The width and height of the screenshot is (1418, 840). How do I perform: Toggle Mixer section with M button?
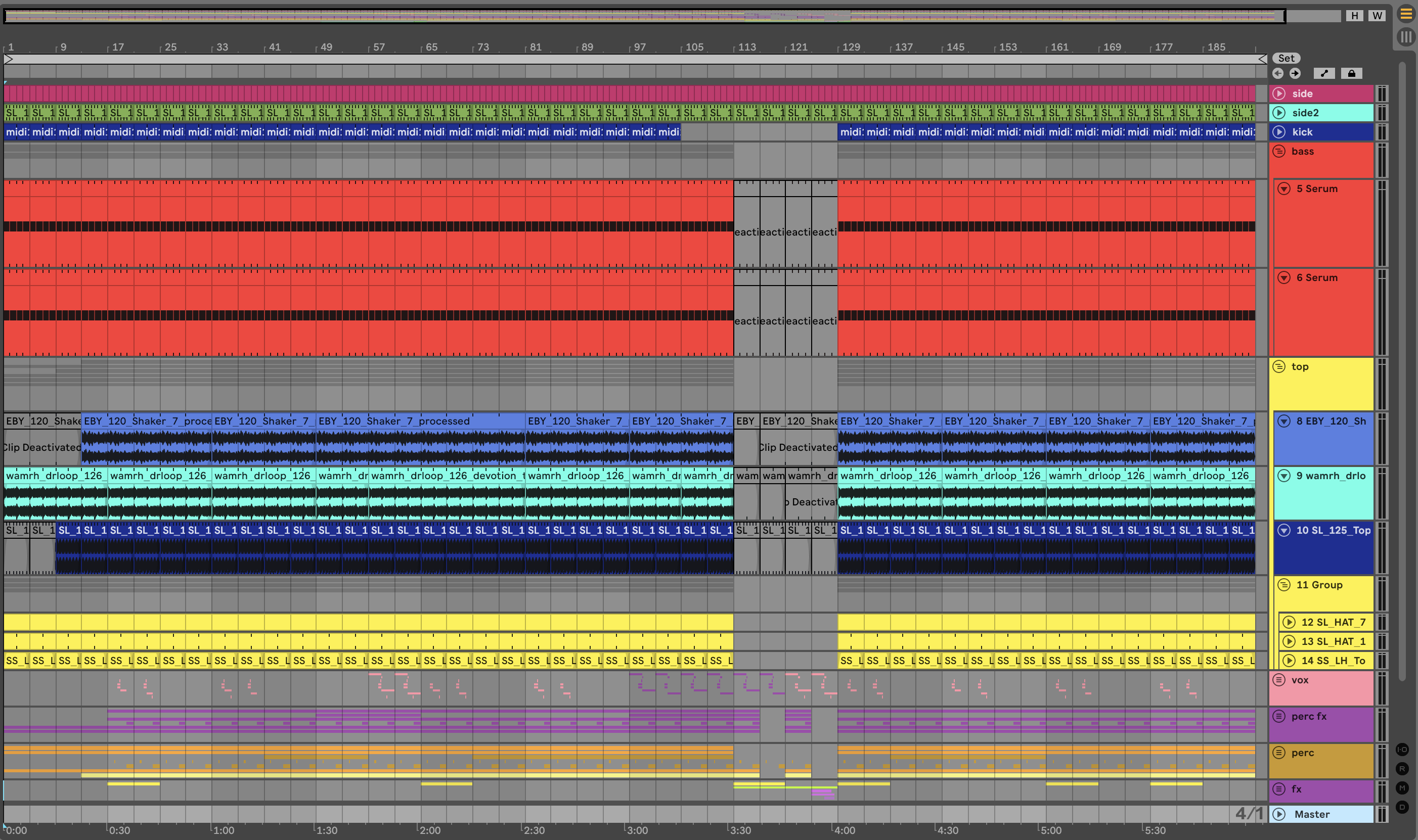(1402, 787)
